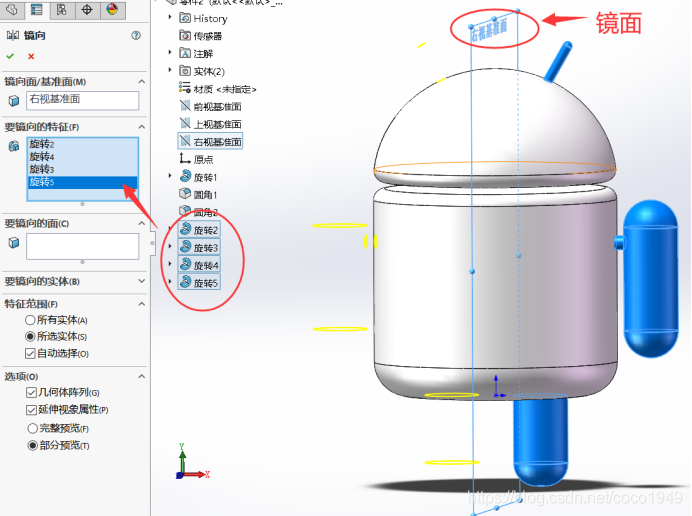
Task: Expand the 要镜向的实体 section
Action: (142, 281)
